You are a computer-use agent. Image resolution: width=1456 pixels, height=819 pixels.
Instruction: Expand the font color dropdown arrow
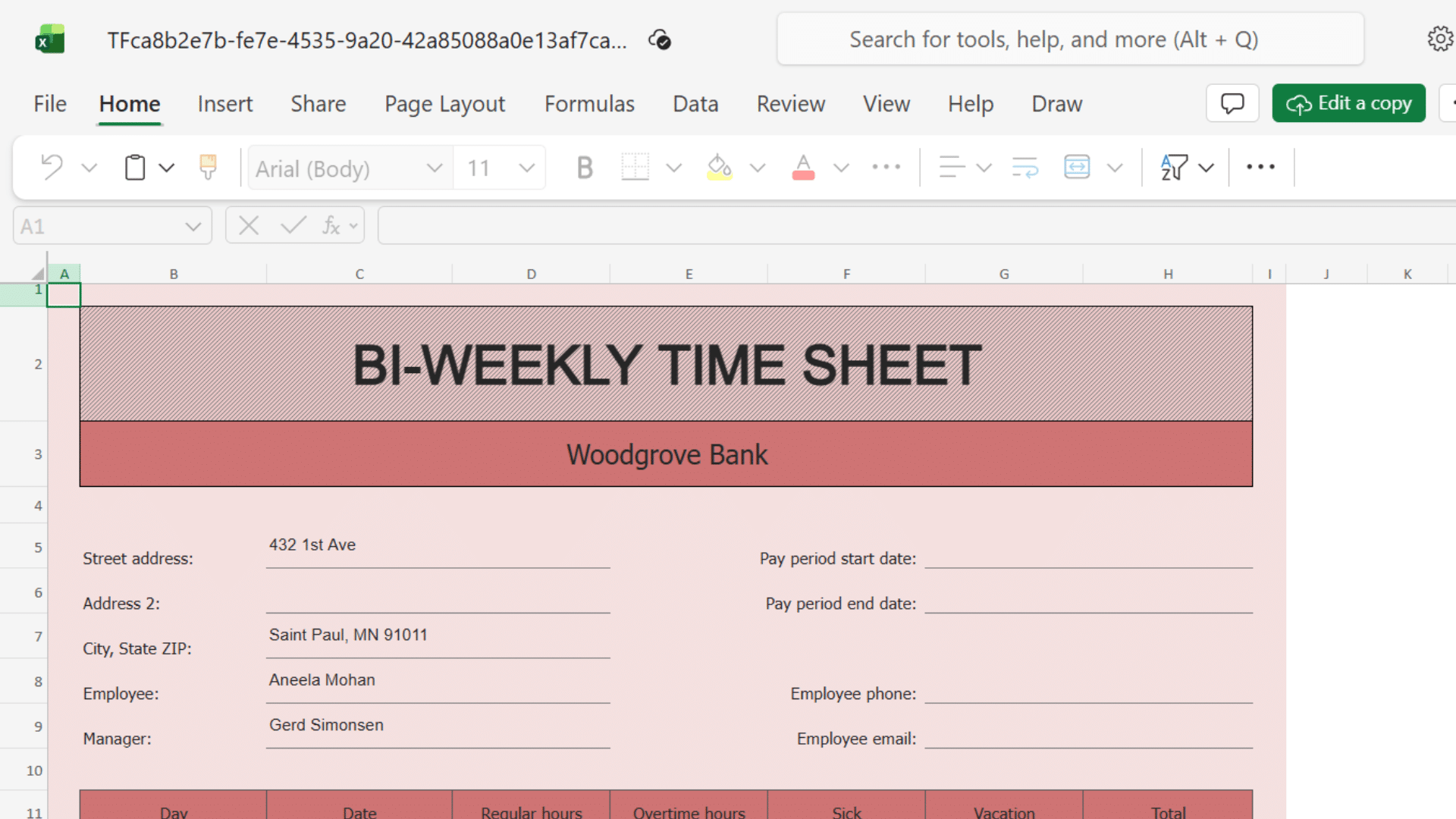coord(841,168)
